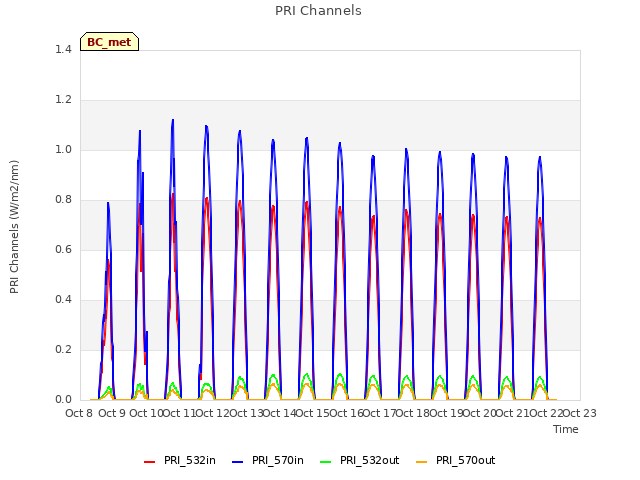
Task: Click the 0.4 y-axis tick label
Action: point(63,300)
